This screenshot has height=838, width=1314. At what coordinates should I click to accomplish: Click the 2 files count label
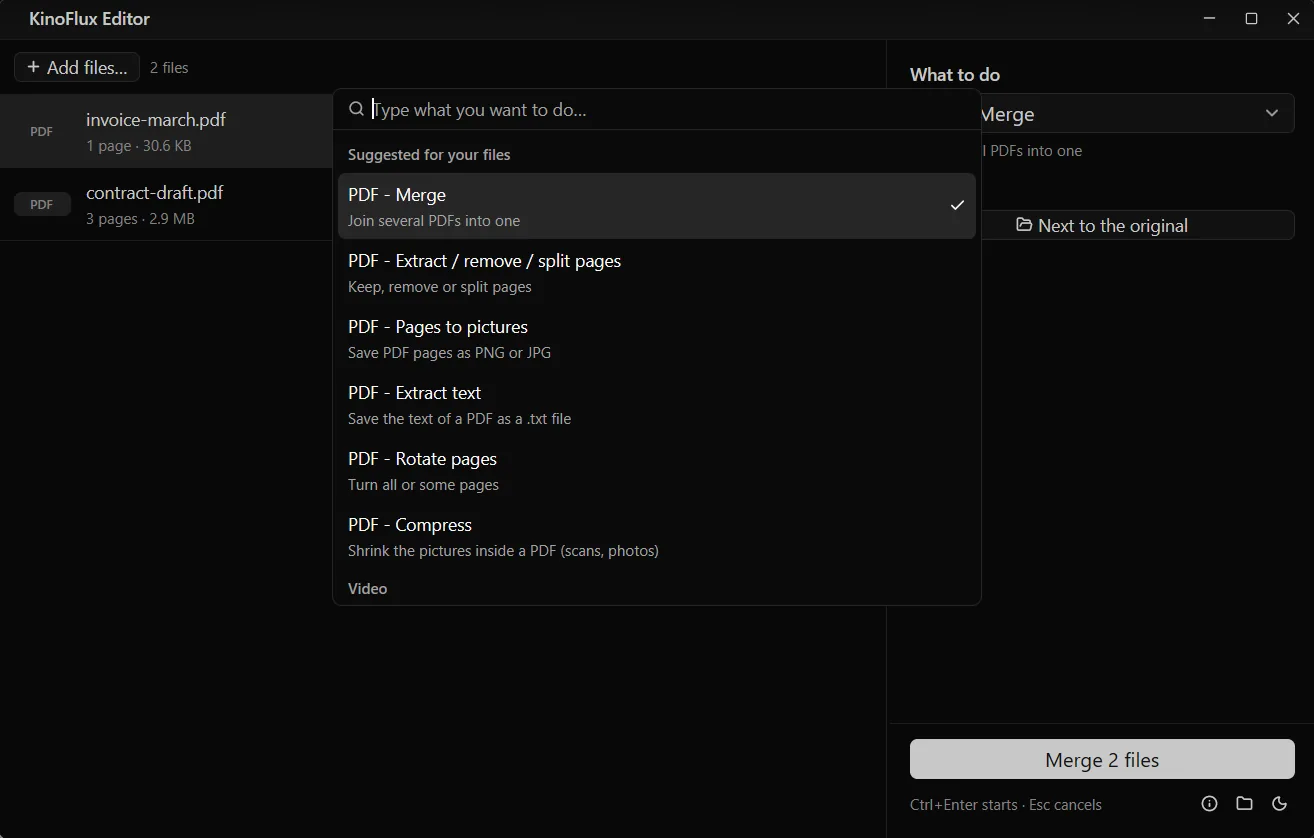(169, 68)
